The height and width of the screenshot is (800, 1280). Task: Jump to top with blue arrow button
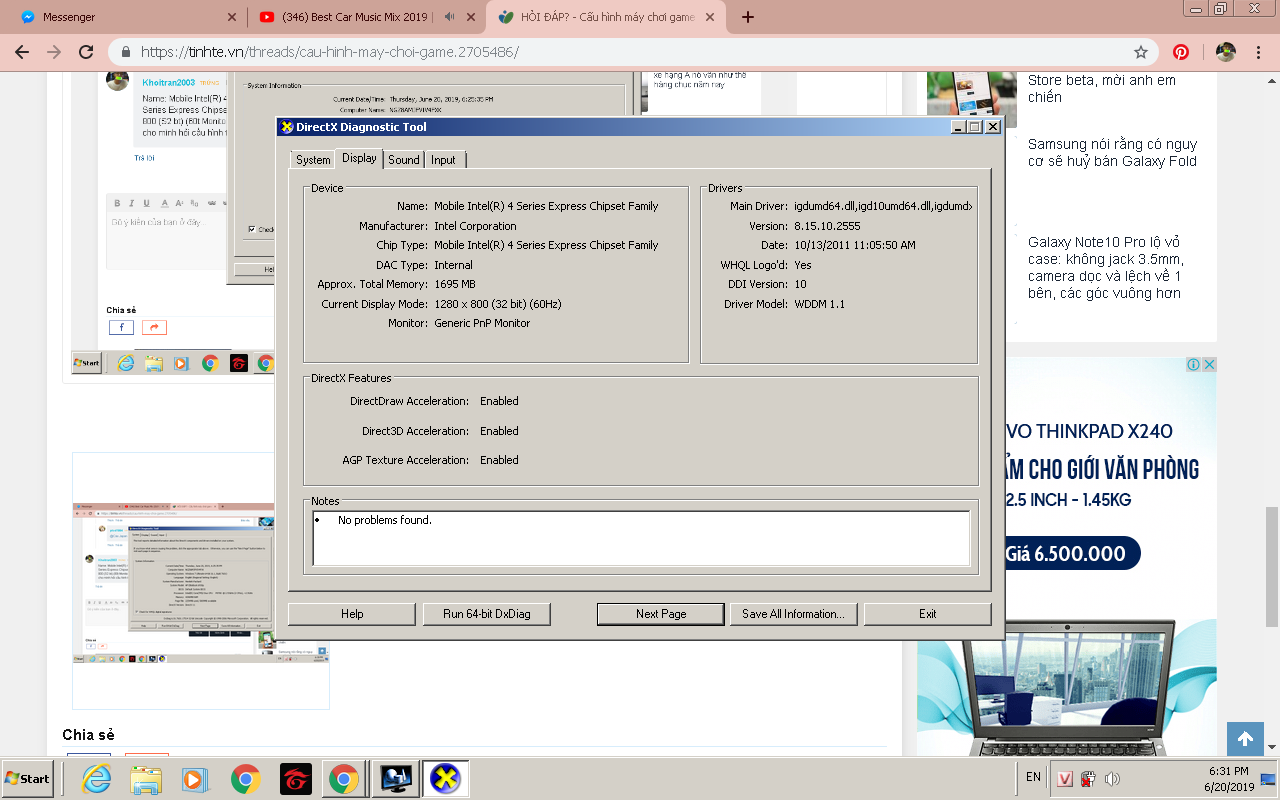(1245, 739)
